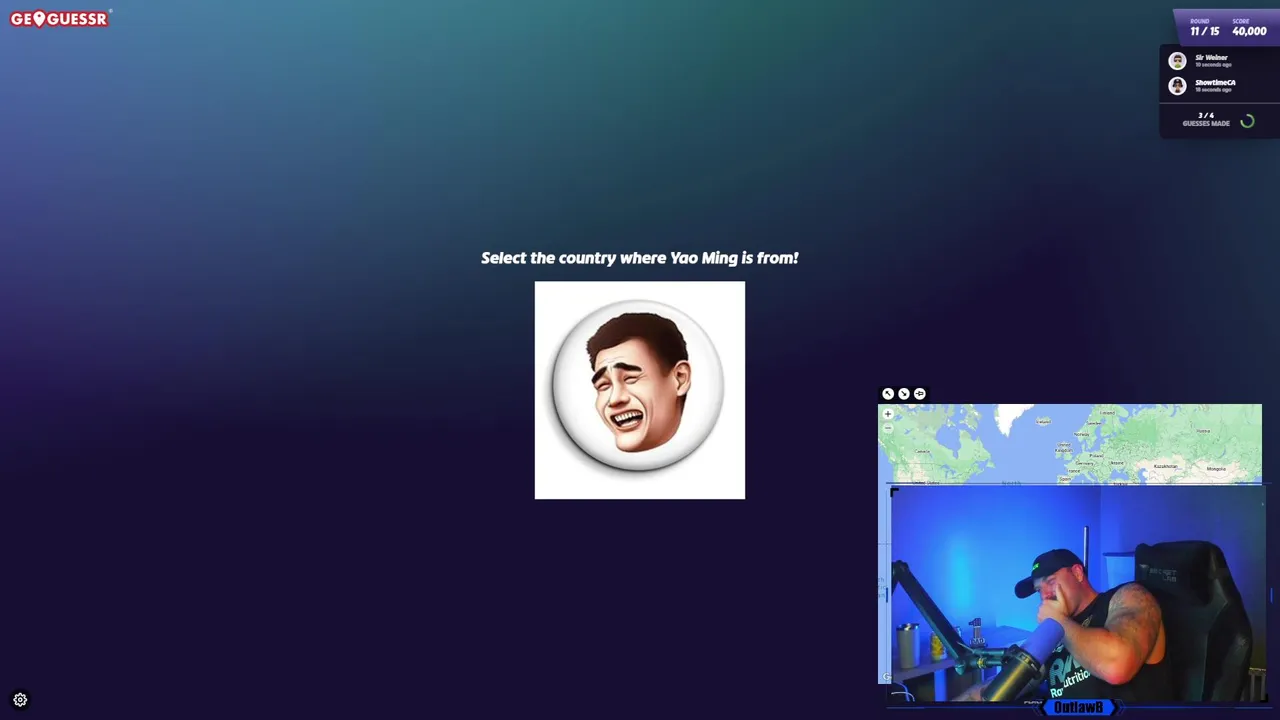Image resolution: width=1280 pixels, height=720 pixels.
Task: Click Kazakhstan on the guess map
Action: click(x=1166, y=466)
